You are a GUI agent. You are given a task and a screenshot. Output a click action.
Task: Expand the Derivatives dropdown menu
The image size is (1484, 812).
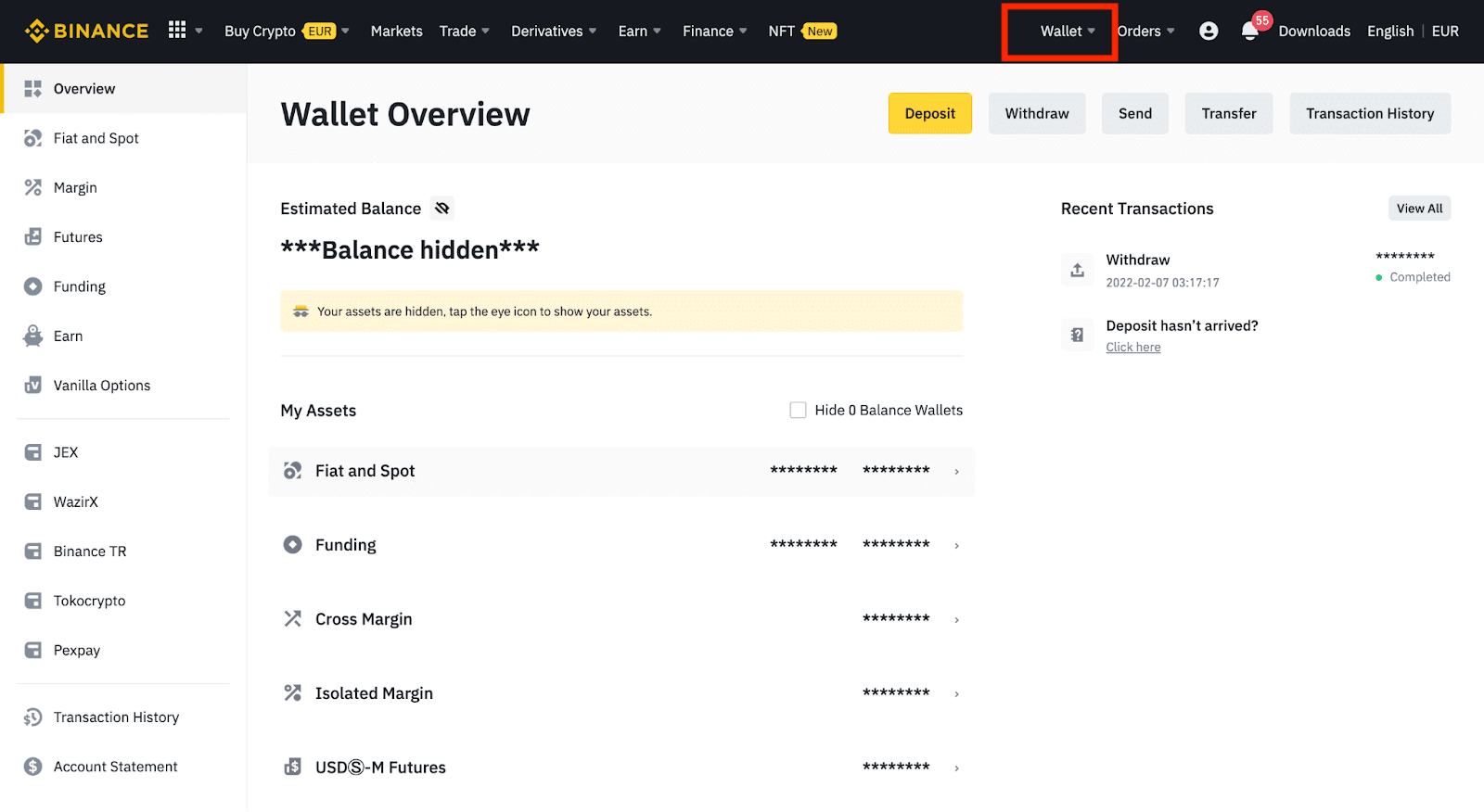point(554,31)
